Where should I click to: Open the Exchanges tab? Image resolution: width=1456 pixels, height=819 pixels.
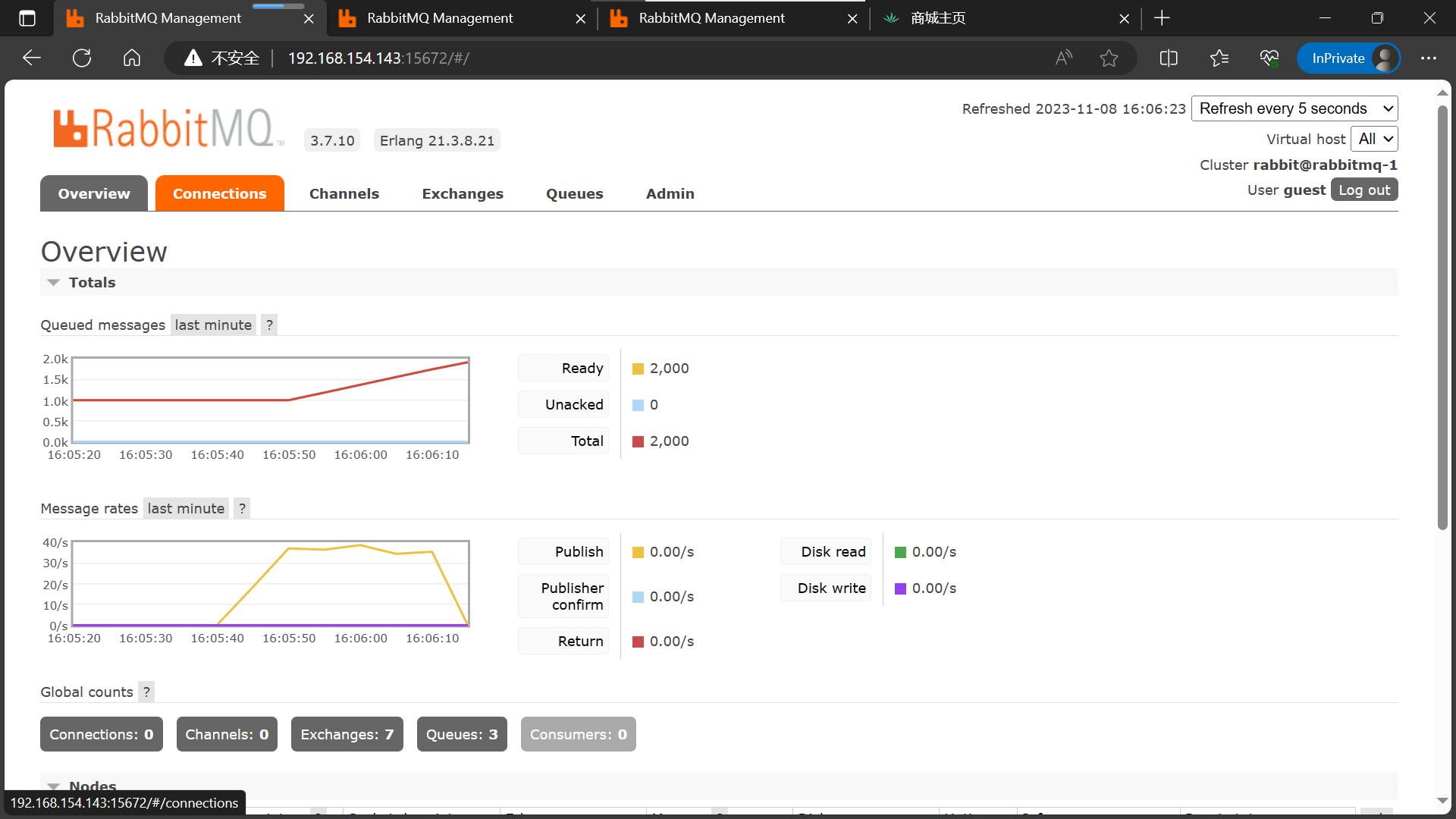click(463, 193)
